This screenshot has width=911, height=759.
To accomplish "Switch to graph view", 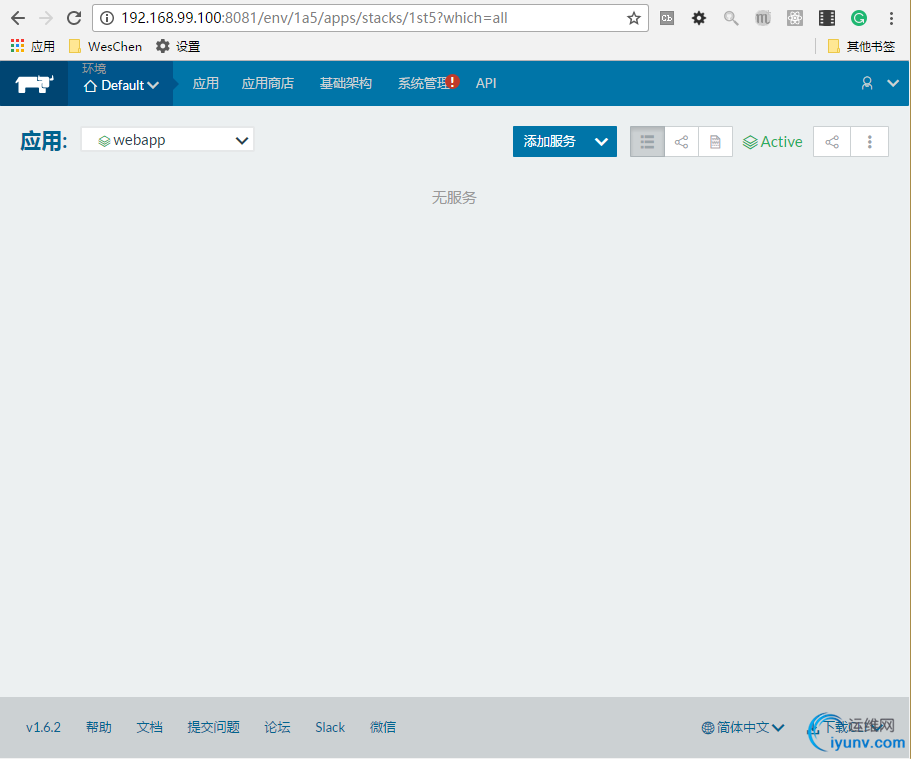I will [682, 141].
